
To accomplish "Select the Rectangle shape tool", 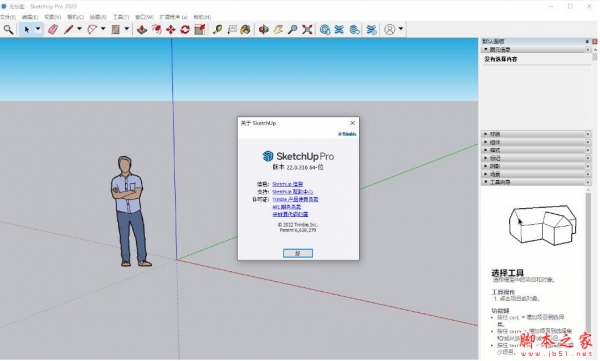I will (116, 29).
